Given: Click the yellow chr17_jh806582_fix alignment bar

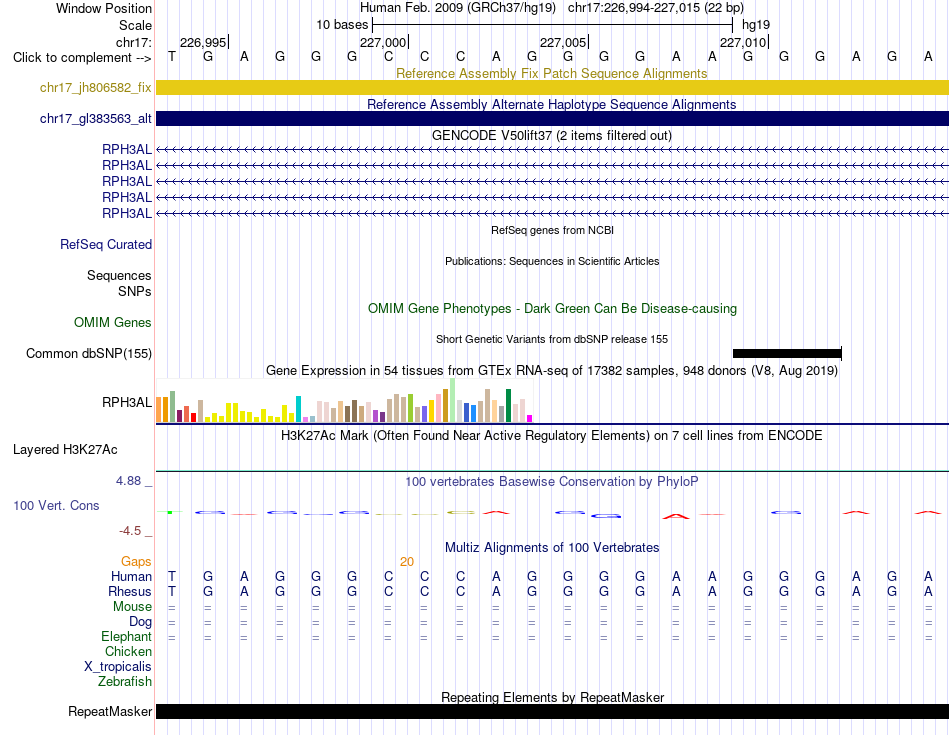Looking at the screenshot, I should click(552, 87).
